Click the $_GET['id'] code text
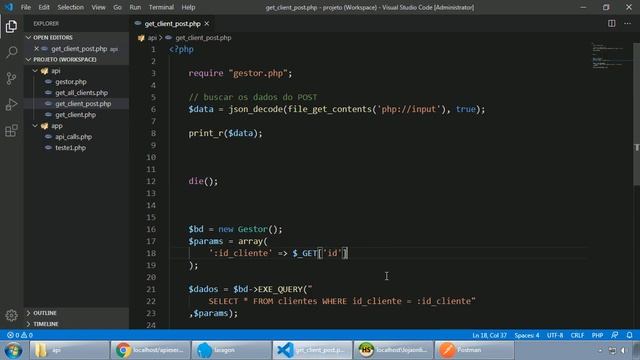The width and height of the screenshot is (640, 360). [x=320, y=253]
